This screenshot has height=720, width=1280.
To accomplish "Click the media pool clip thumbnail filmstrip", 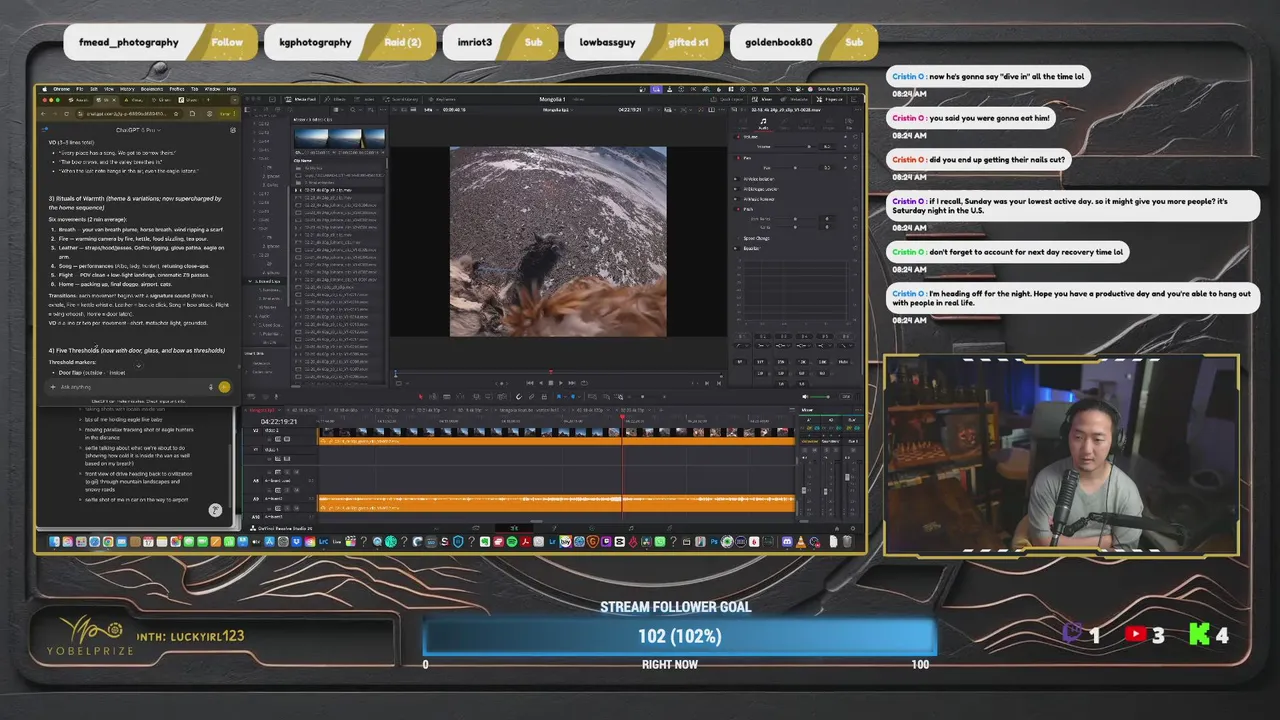I will tap(340, 138).
